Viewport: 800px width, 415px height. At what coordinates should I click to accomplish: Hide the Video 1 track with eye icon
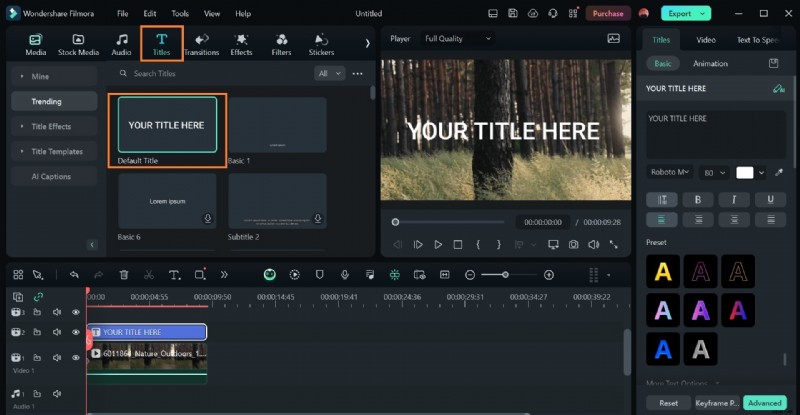point(75,358)
